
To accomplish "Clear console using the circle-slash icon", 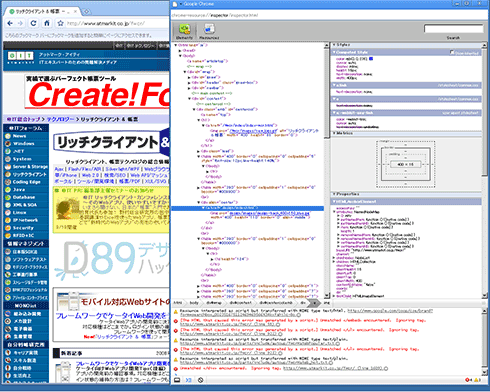I will pyautogui.click(x=200, y=380).
